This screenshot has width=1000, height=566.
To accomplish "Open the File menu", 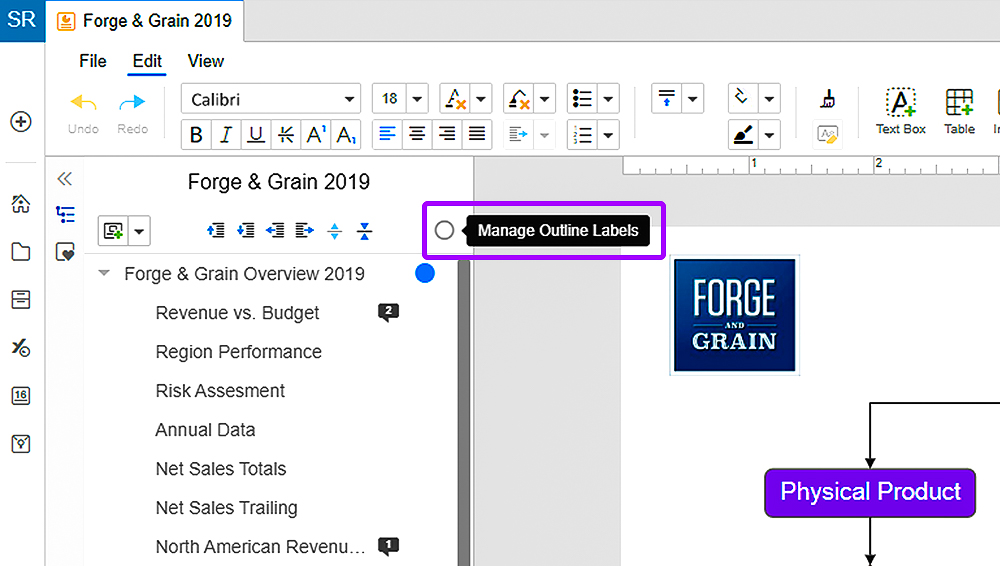I will coord(92,61).
